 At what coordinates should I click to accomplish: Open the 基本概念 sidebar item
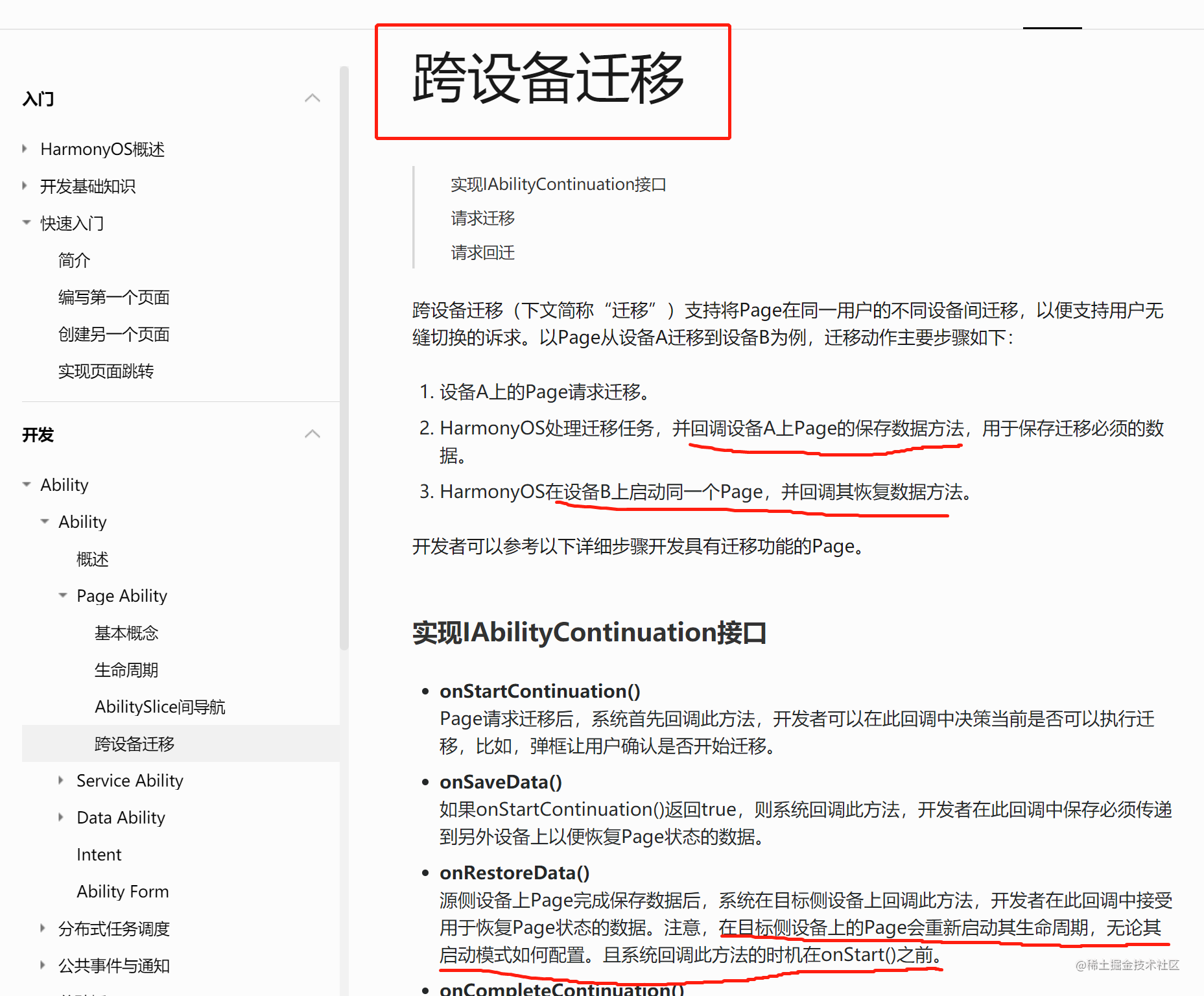coord(126,632)
